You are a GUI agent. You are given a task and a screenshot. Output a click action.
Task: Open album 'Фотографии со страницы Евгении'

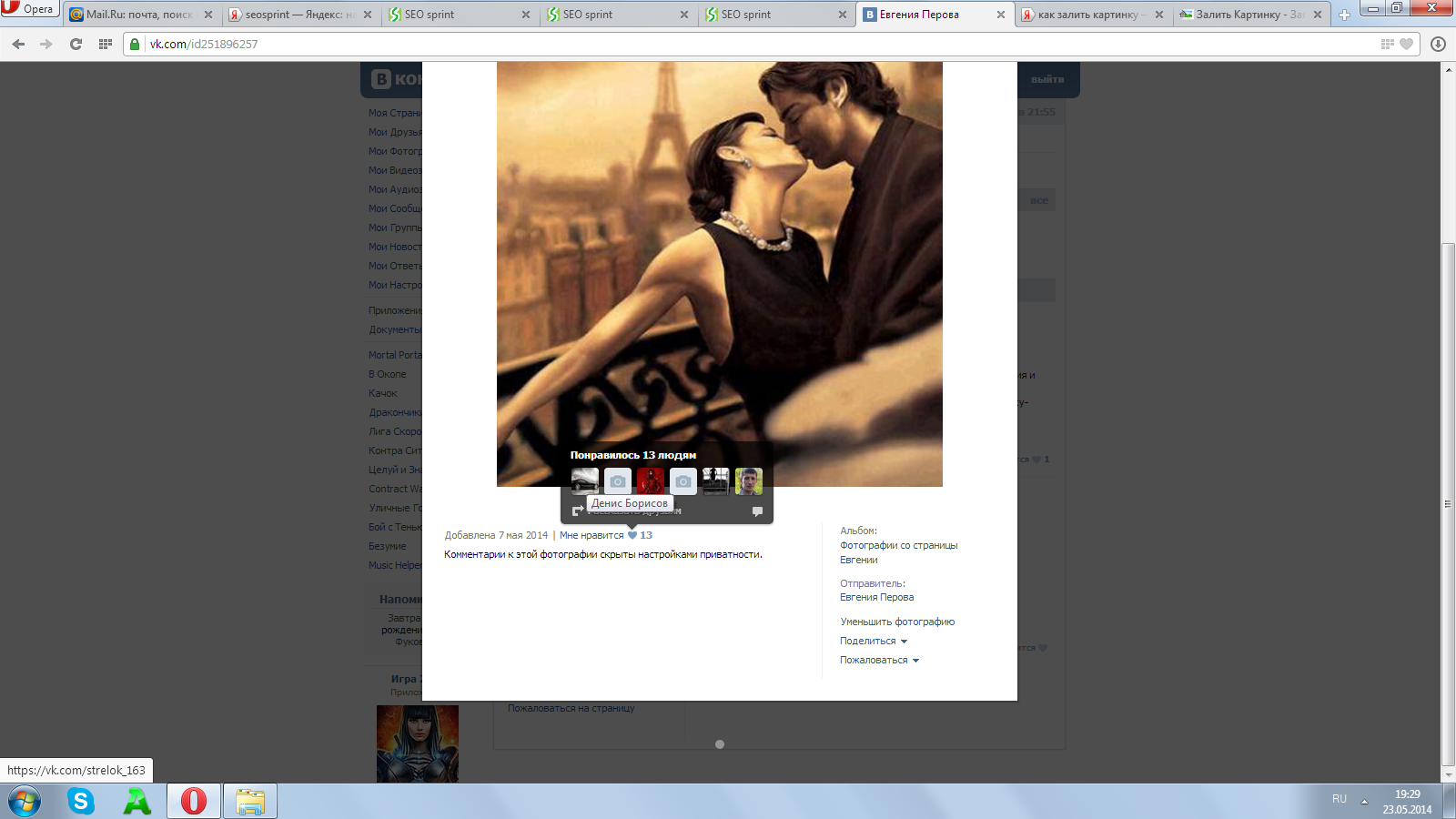pyautogui.click(x=898, y=552)
